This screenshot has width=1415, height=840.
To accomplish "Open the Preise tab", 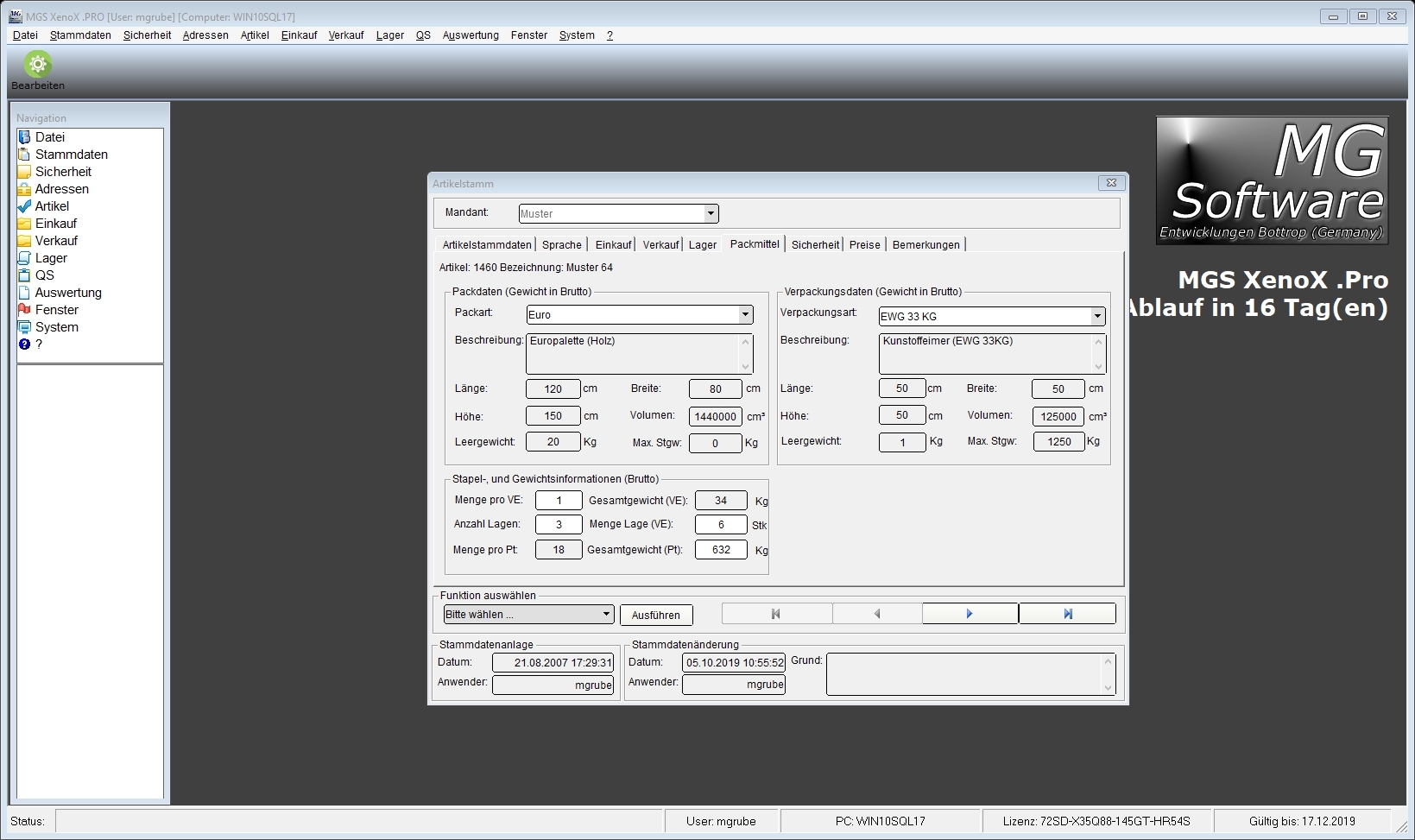I will tap(864, 245).
